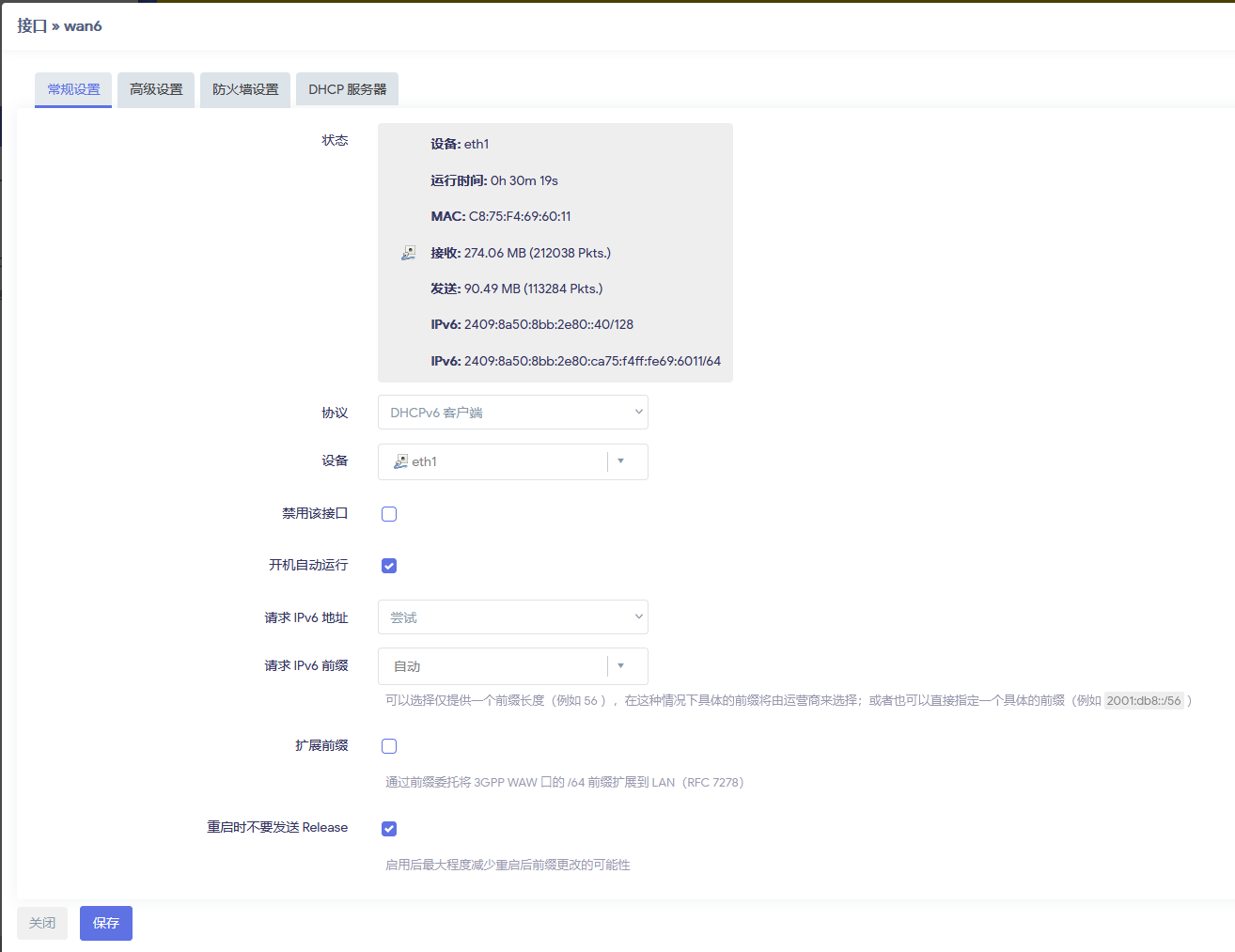Switch to the 高级设置 tab
The width and height of the screenshot is (1235, 952).
[156, 89]
